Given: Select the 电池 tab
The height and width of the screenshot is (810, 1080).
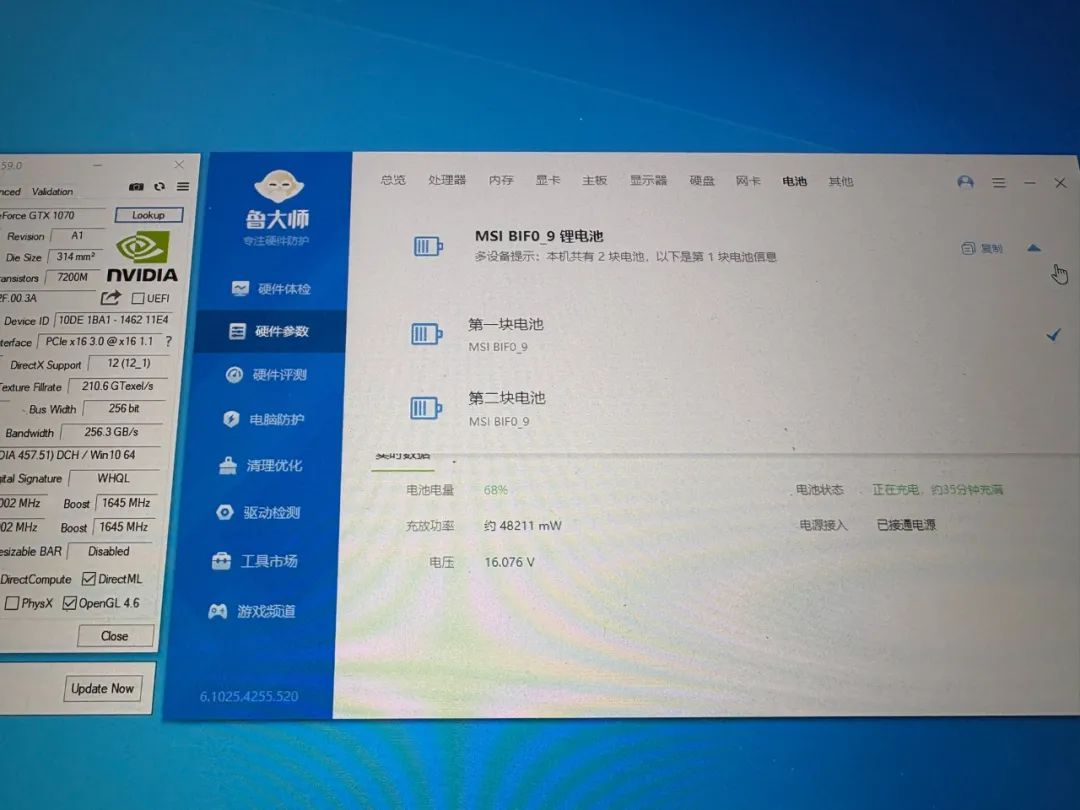Looking at the screenshot, I should point(794,181).
